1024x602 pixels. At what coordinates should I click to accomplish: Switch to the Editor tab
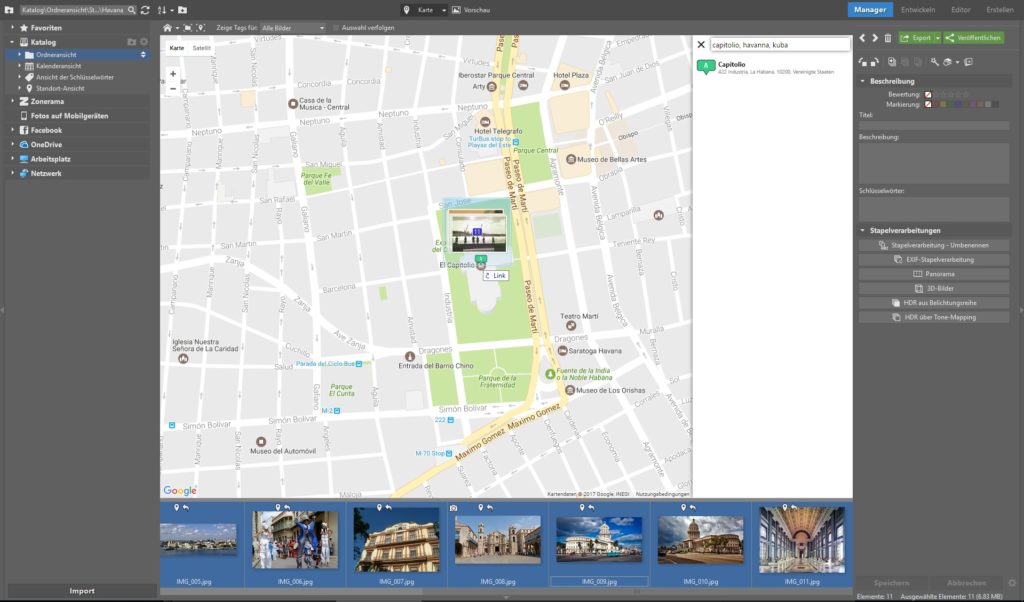point(961,10)
